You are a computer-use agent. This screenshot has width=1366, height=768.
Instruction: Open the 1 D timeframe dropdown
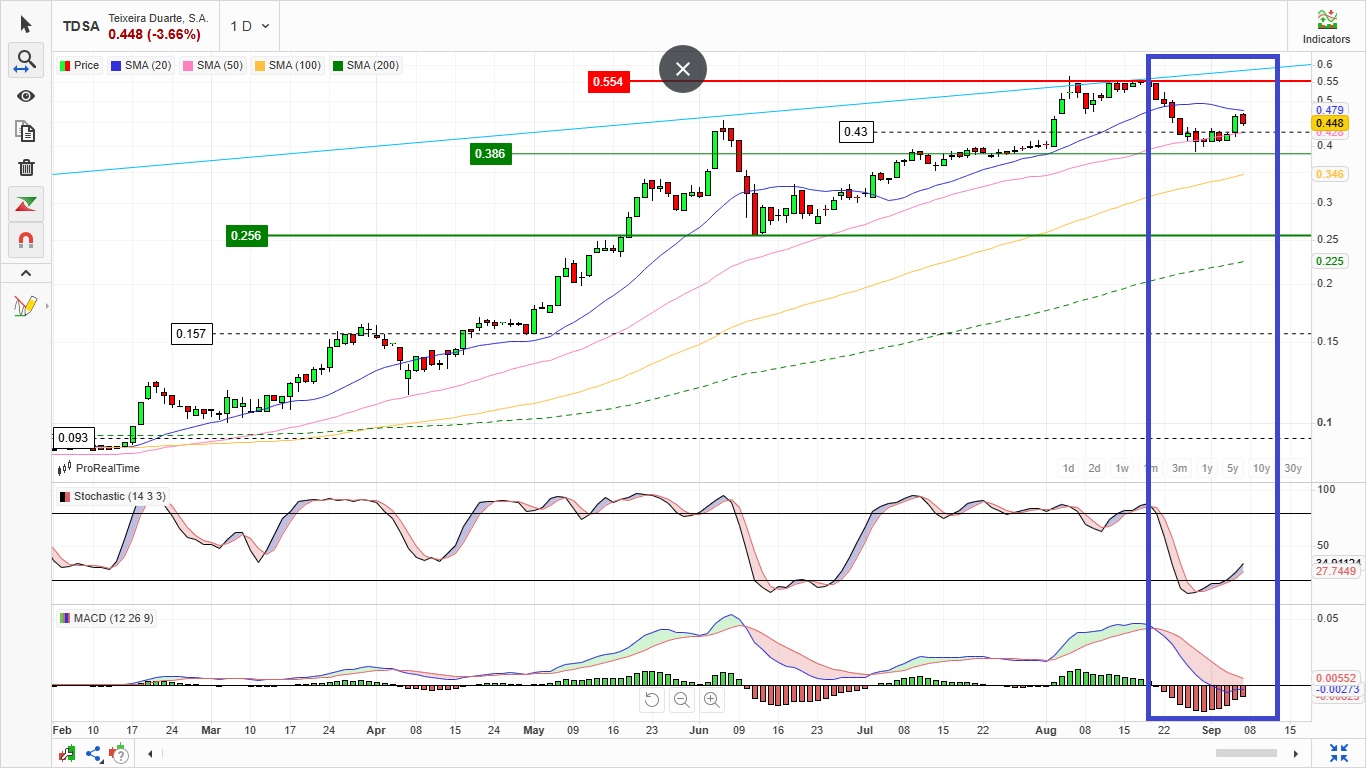(249, 26)
